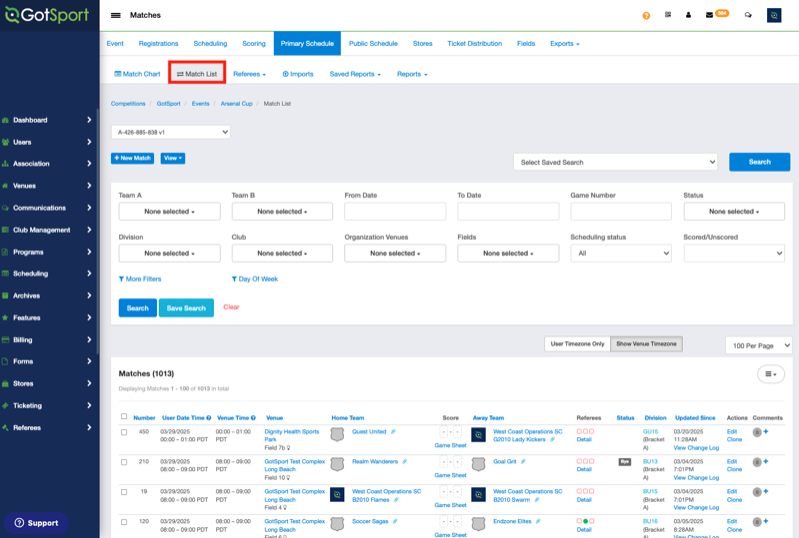This screenshot has height=538, width=799.
Task: Click the Dashboard sidebar icon
Action: [x=5, y=120]
